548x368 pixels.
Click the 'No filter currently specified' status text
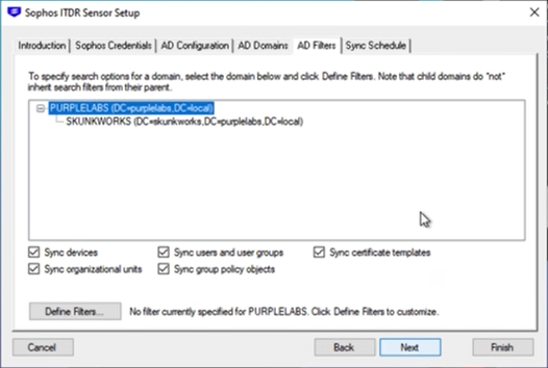tap(284, 312)
